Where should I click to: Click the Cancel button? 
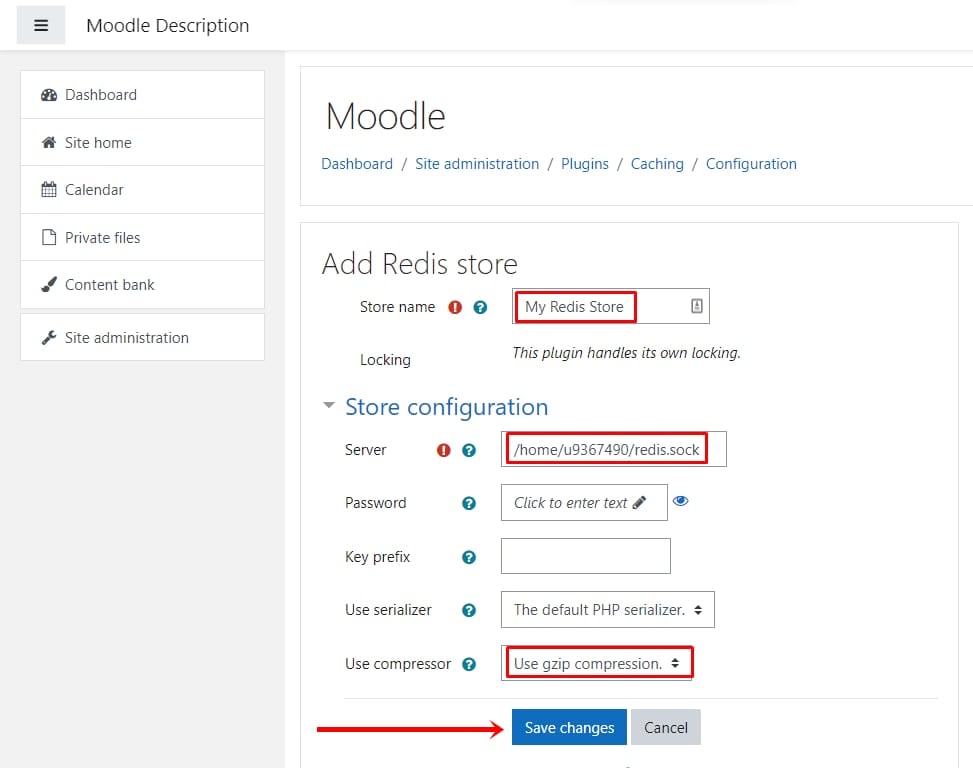tap(665, 727)
